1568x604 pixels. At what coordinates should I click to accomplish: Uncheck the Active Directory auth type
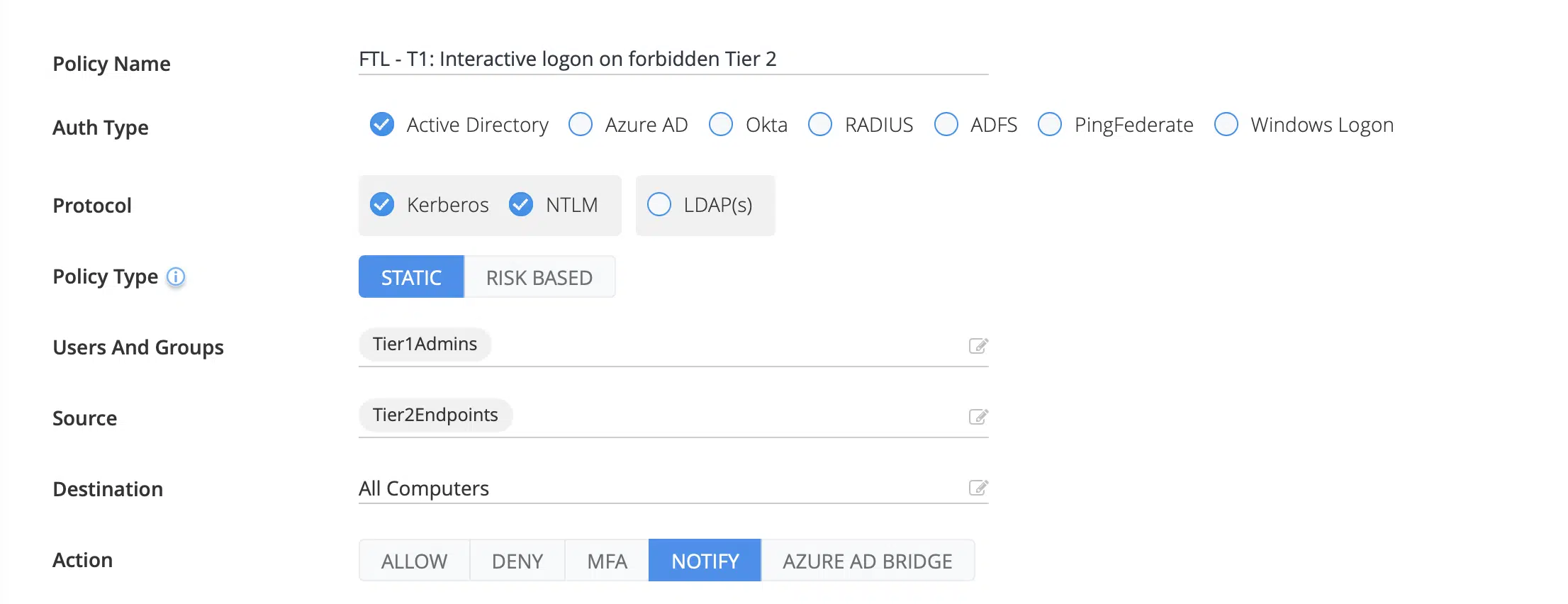tap(382, 124)
